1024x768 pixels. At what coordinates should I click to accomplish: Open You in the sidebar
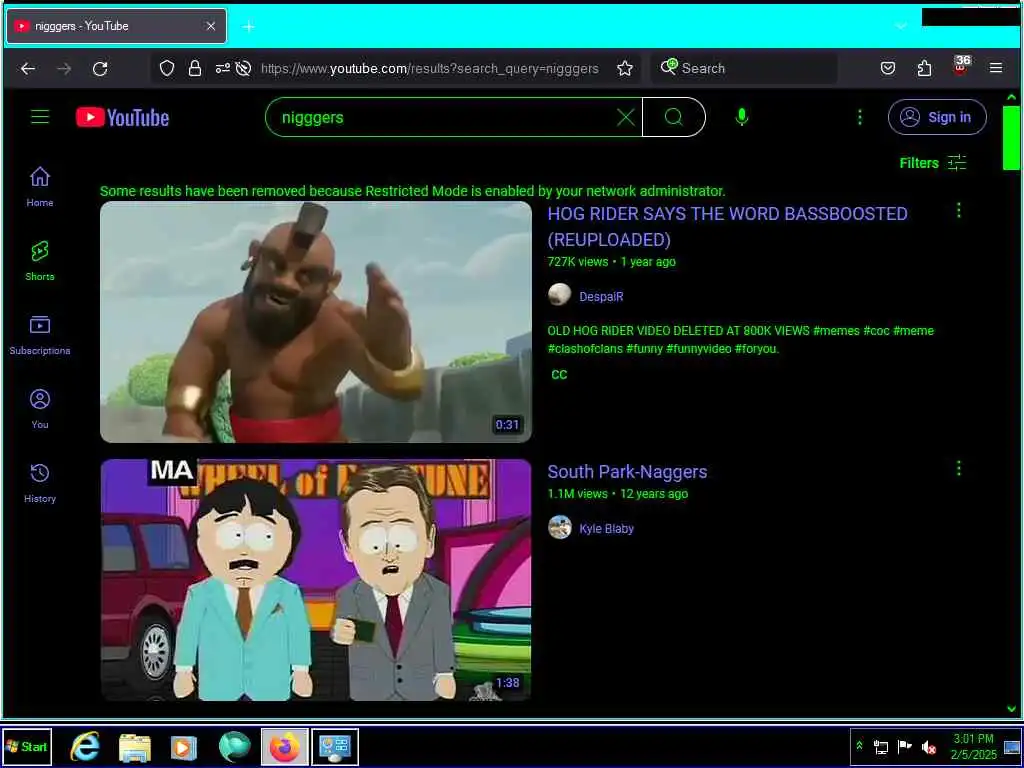click(x=40, y=409)
